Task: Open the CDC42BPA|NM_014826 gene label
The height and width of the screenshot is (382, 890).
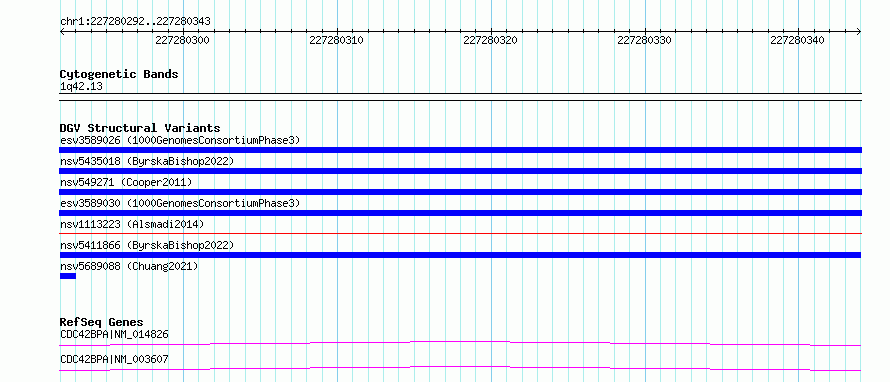Action: tap(114, 334)
